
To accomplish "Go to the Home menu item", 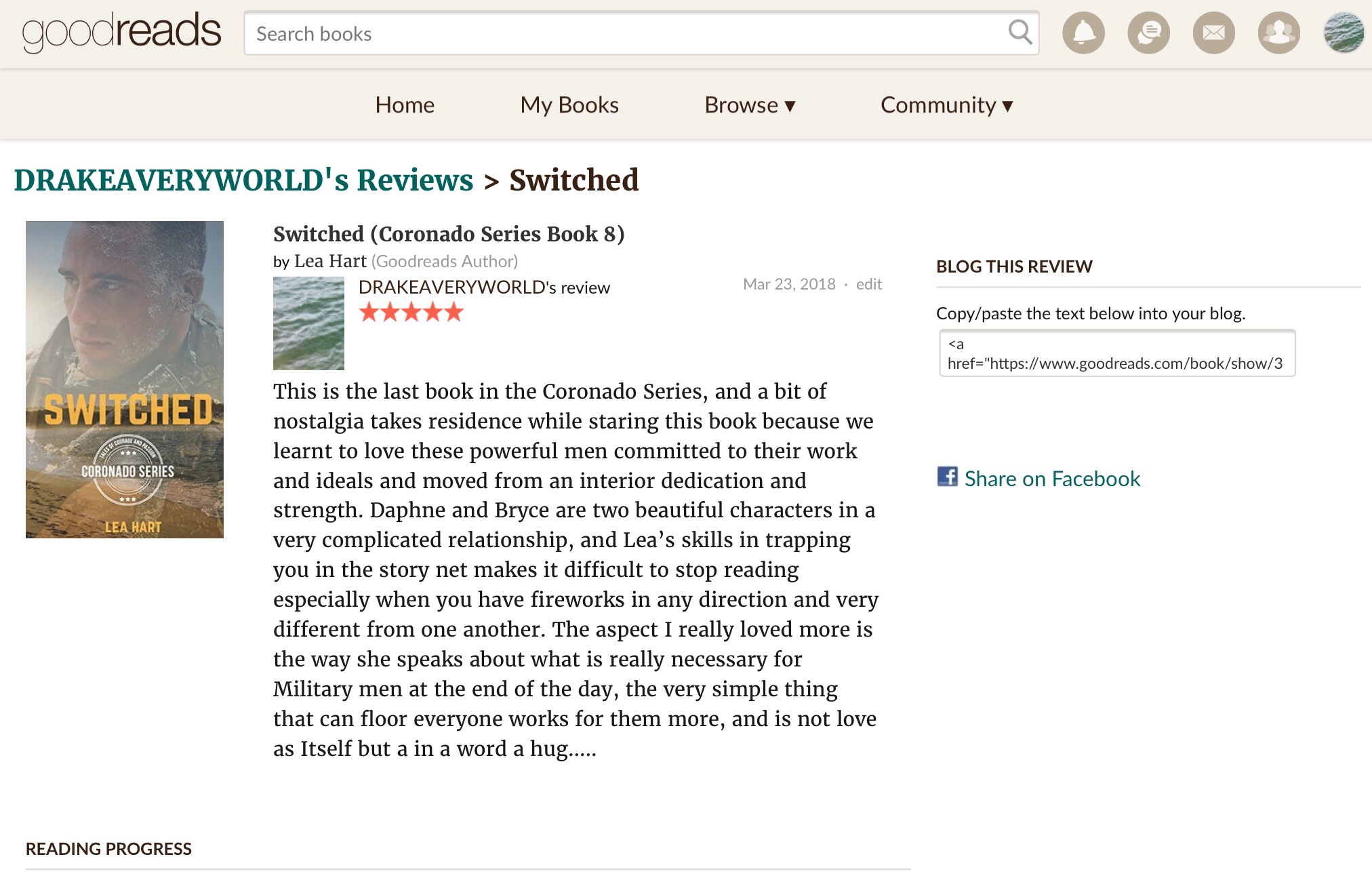I will coord(405,105).
